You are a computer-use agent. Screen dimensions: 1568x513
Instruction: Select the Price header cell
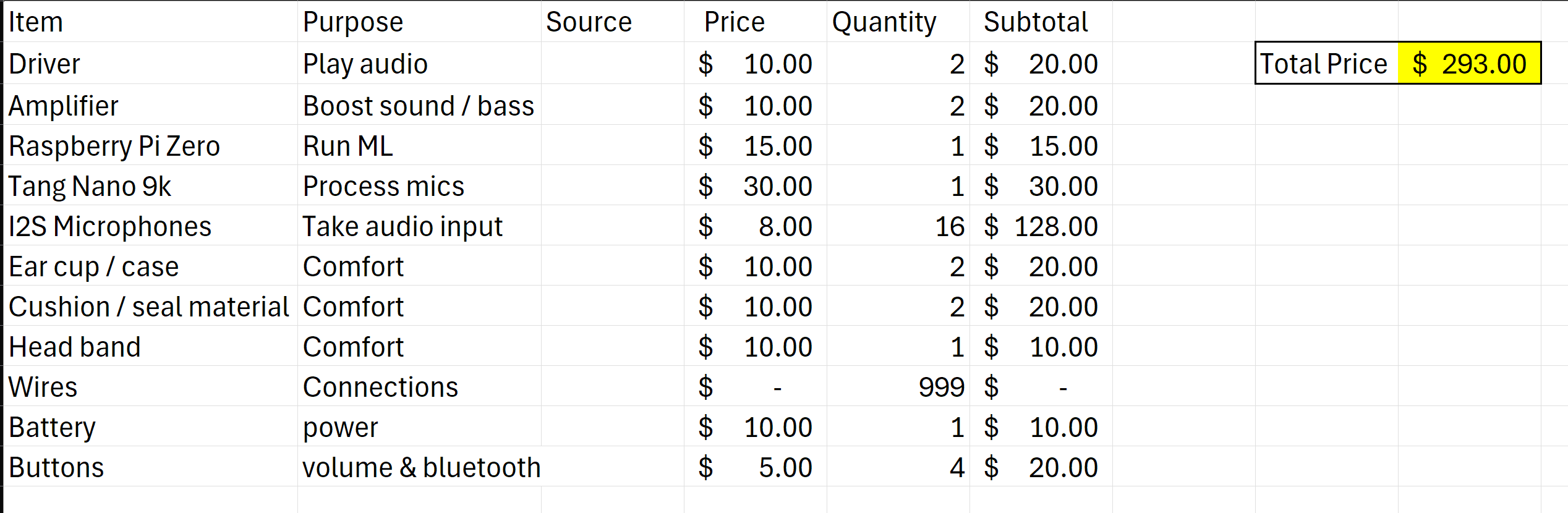coord(754,22)
